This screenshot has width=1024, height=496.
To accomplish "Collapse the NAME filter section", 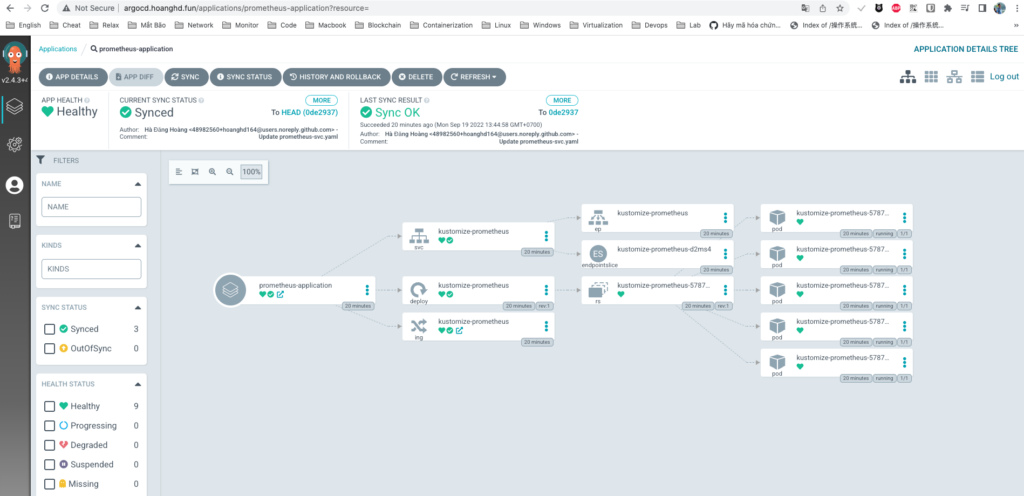I will 137,184.
